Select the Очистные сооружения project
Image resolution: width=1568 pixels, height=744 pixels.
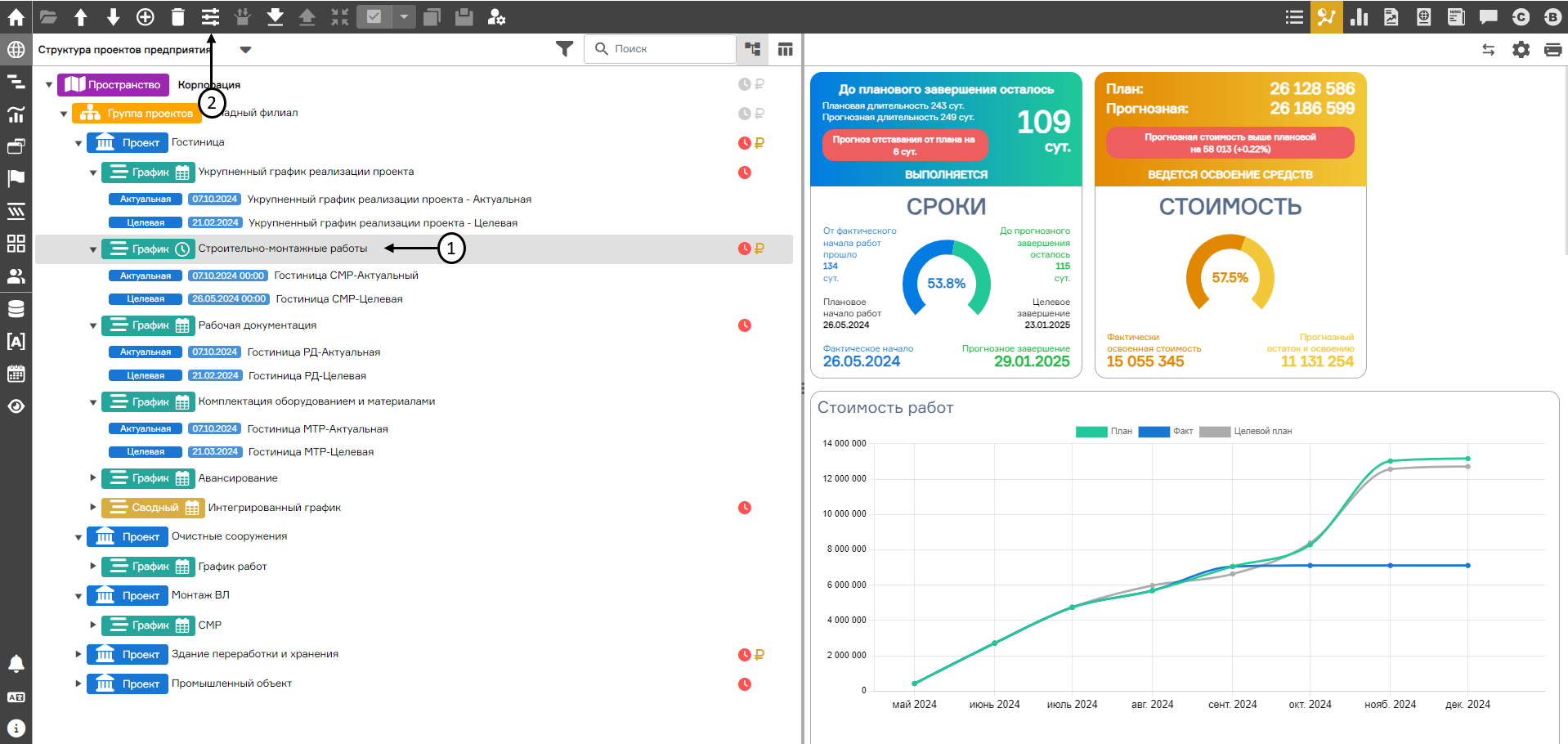[229, 536]
